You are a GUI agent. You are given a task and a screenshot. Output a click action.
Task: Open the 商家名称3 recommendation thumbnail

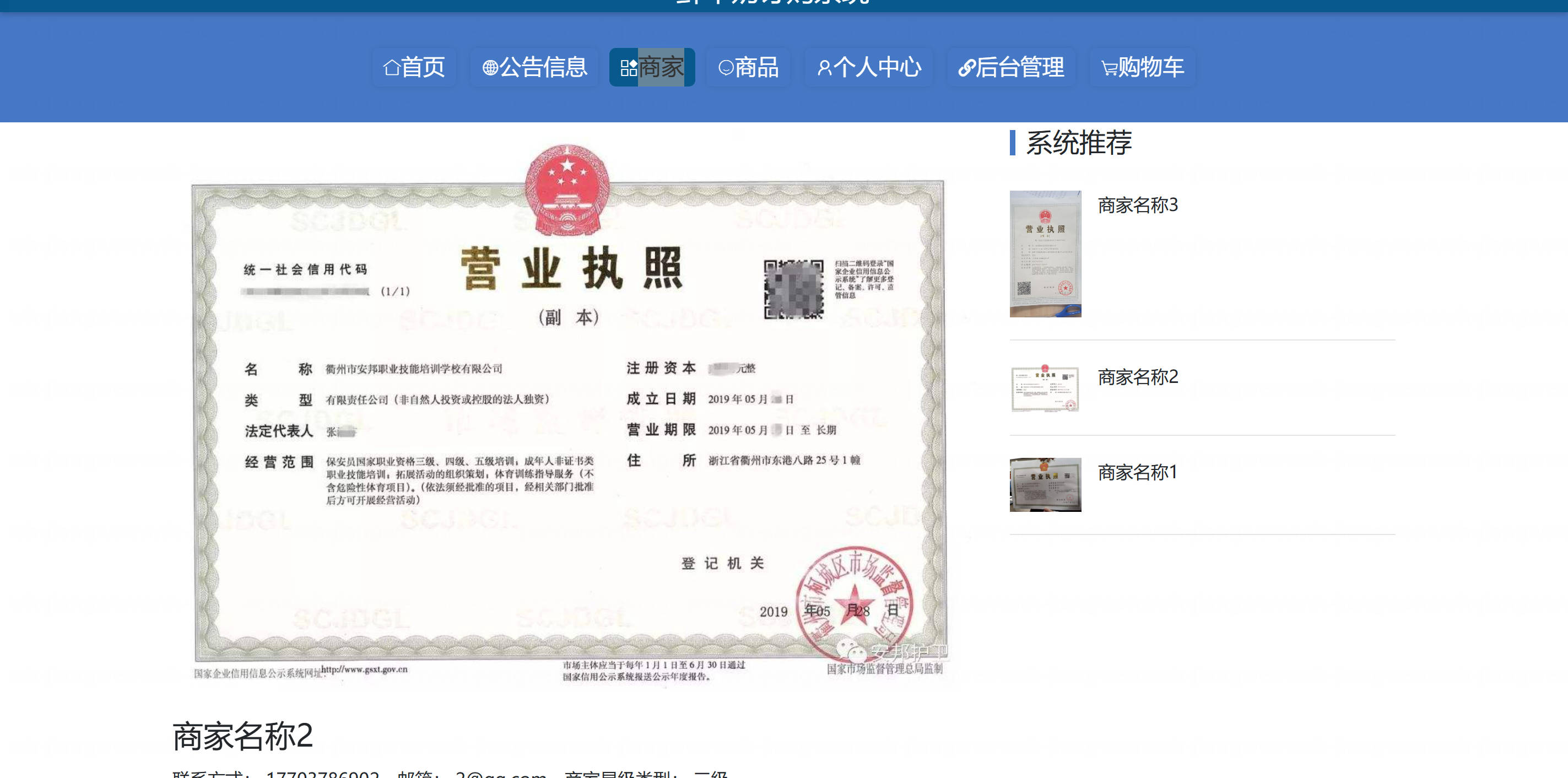pos(1045,254)
